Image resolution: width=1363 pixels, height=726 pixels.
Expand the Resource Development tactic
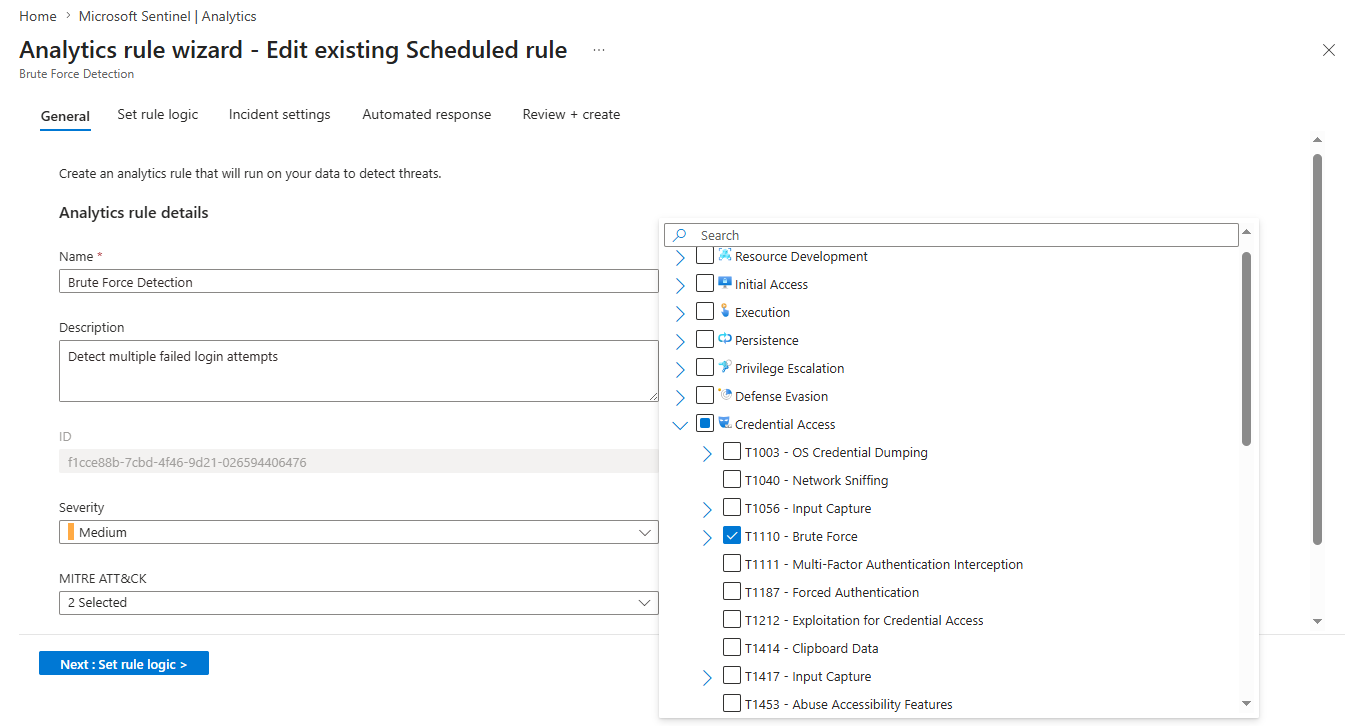coord(680,257)
